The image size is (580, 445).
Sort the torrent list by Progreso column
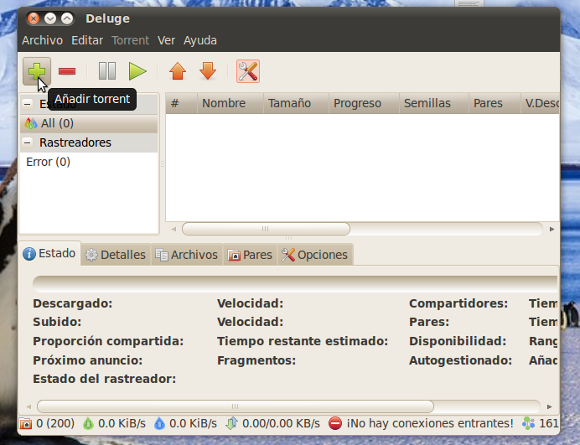[x=364, y=103]
